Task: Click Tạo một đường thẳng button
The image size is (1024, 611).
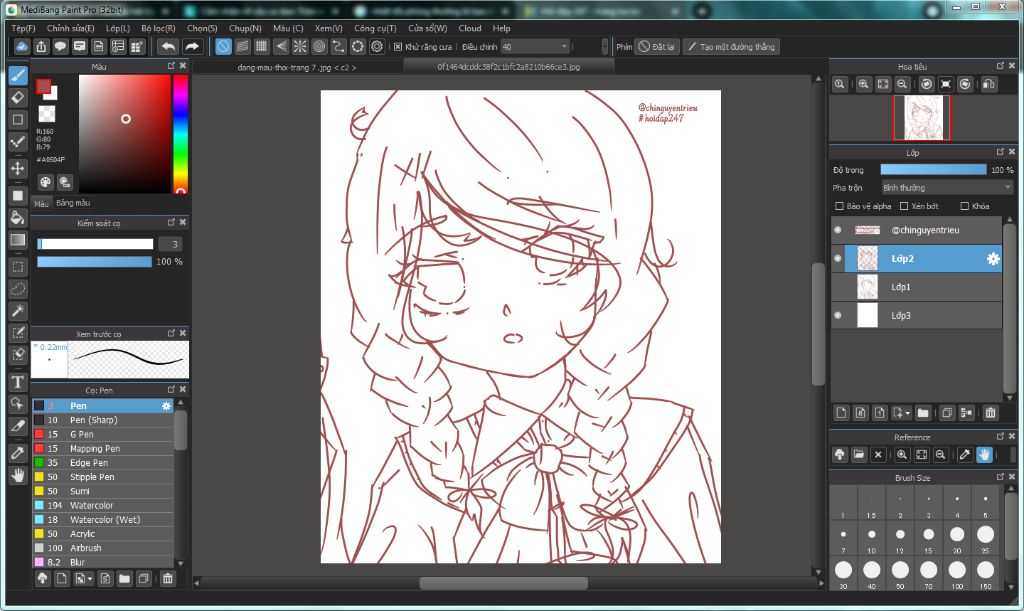Action: 731,47
